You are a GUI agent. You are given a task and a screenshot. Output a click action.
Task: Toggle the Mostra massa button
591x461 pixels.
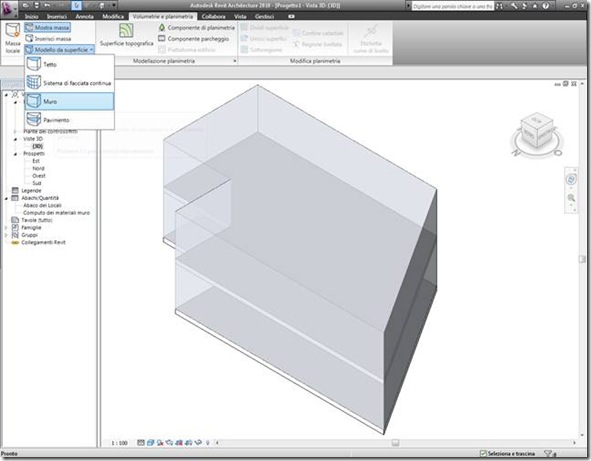47,28
